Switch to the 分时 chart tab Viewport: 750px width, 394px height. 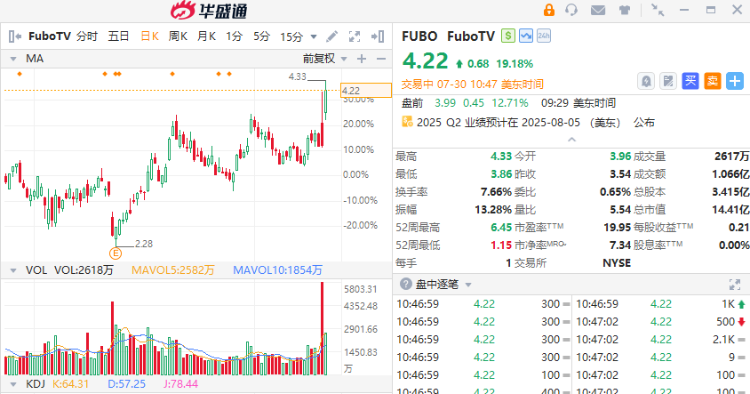87,36
